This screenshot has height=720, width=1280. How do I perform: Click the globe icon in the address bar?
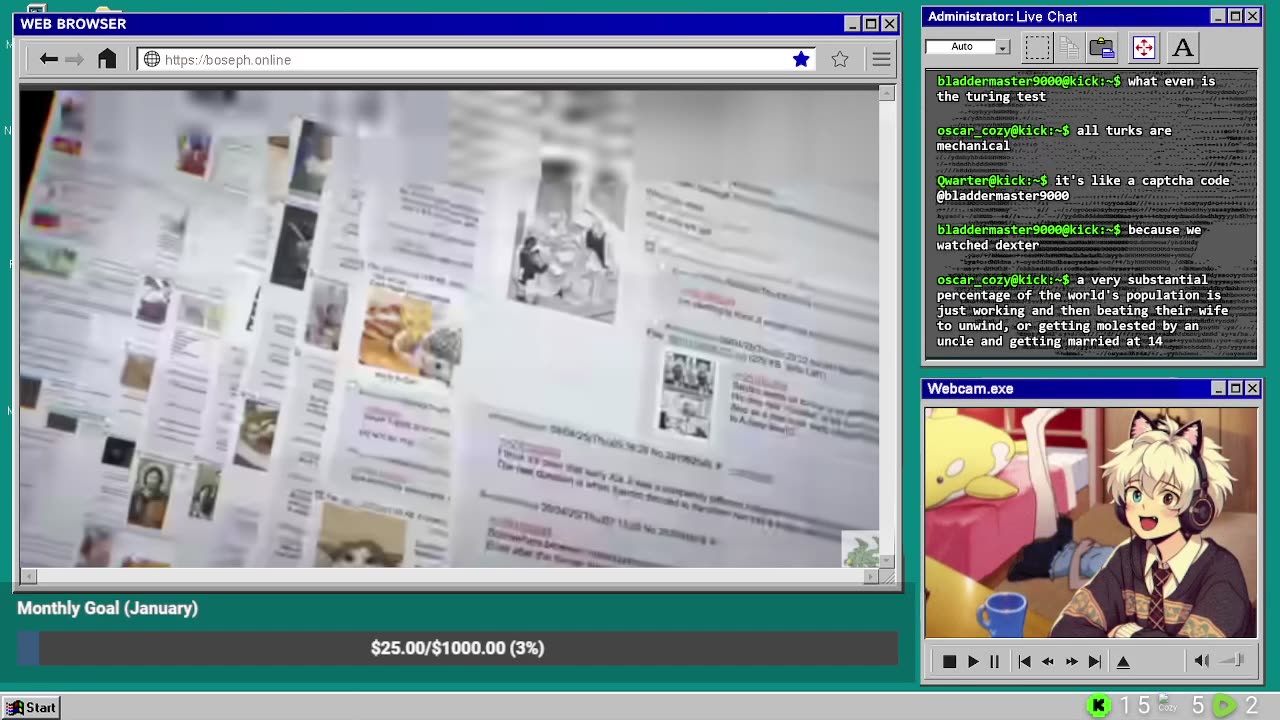pyautogui.click(x=152, y=59)
